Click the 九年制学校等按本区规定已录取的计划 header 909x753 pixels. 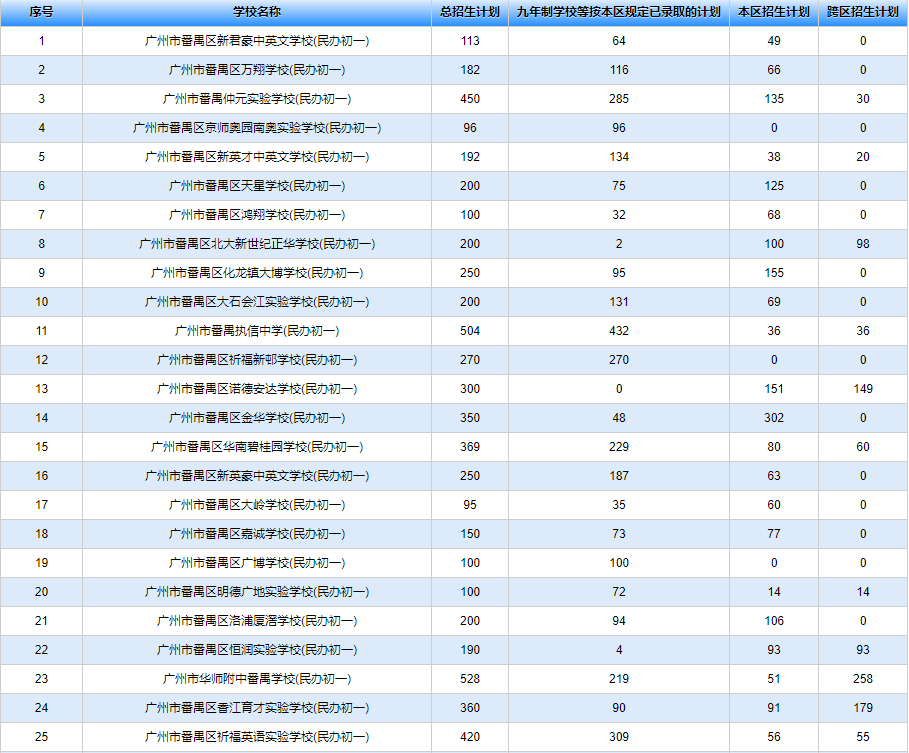click(x=619, y=12)
